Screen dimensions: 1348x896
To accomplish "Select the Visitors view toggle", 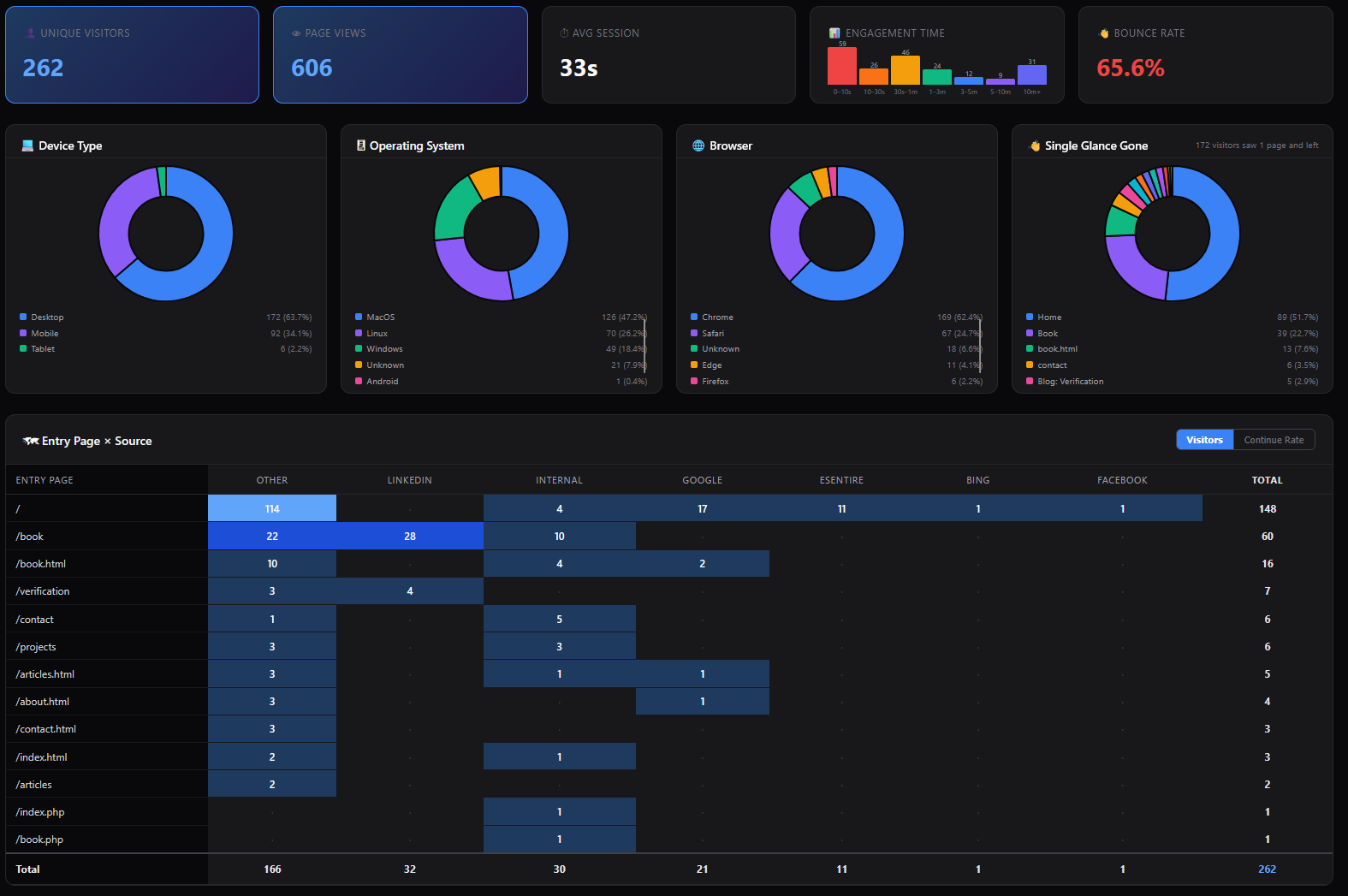I will tap(1204, 440).
